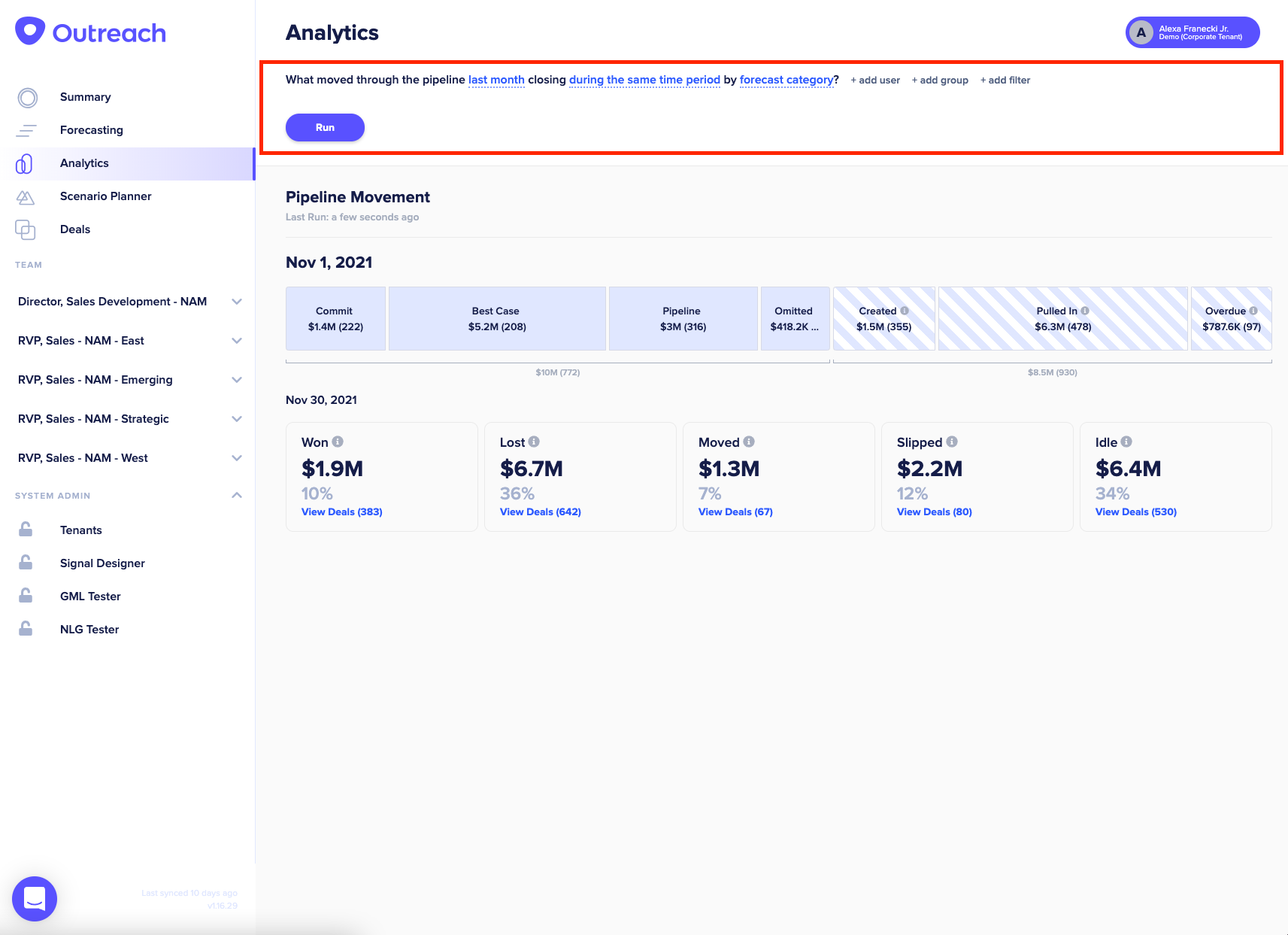Open NLG Tester page
Screen dimensions: 1288x935
tap(89, 630)
